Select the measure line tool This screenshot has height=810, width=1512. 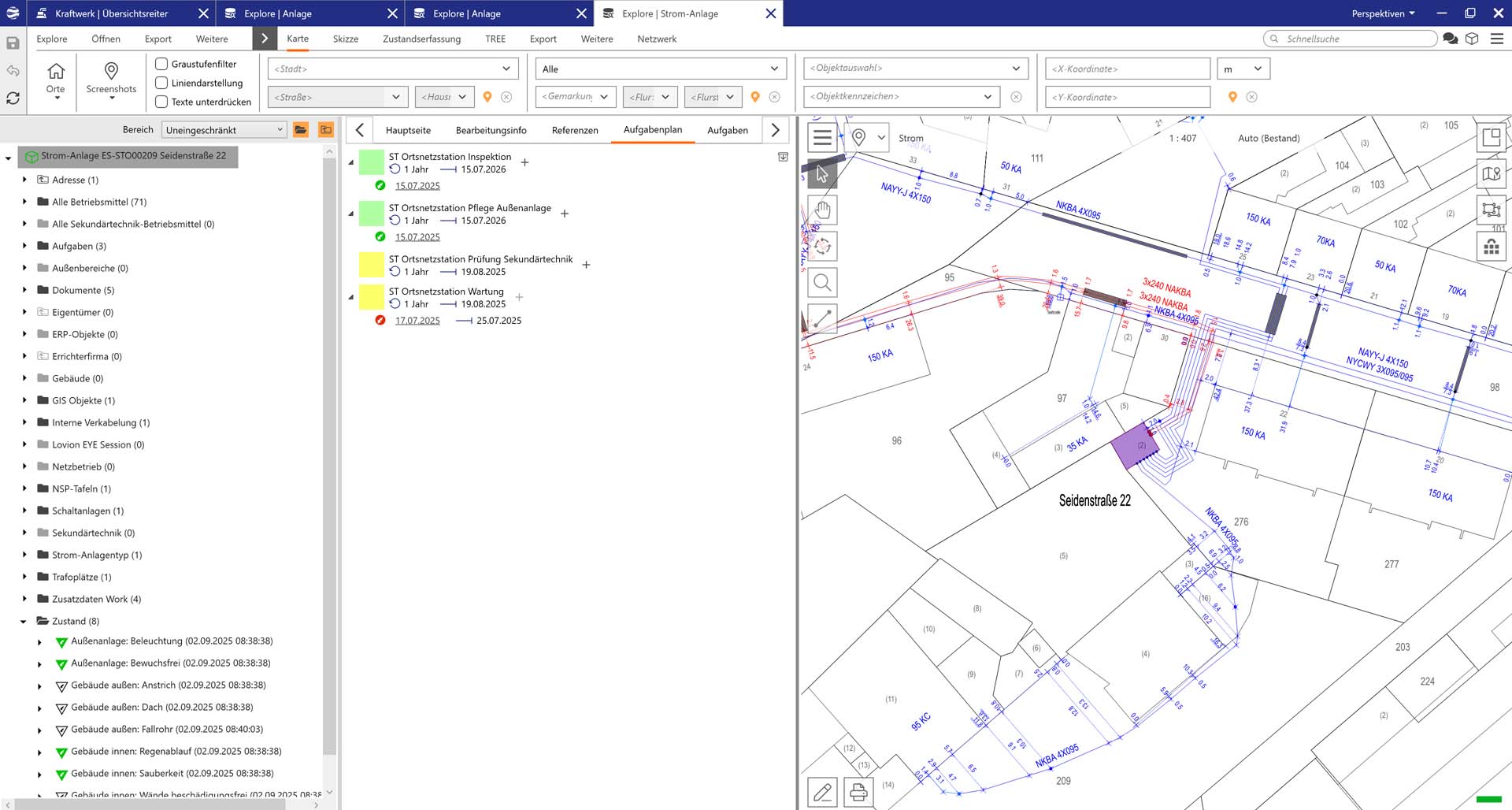822,318
